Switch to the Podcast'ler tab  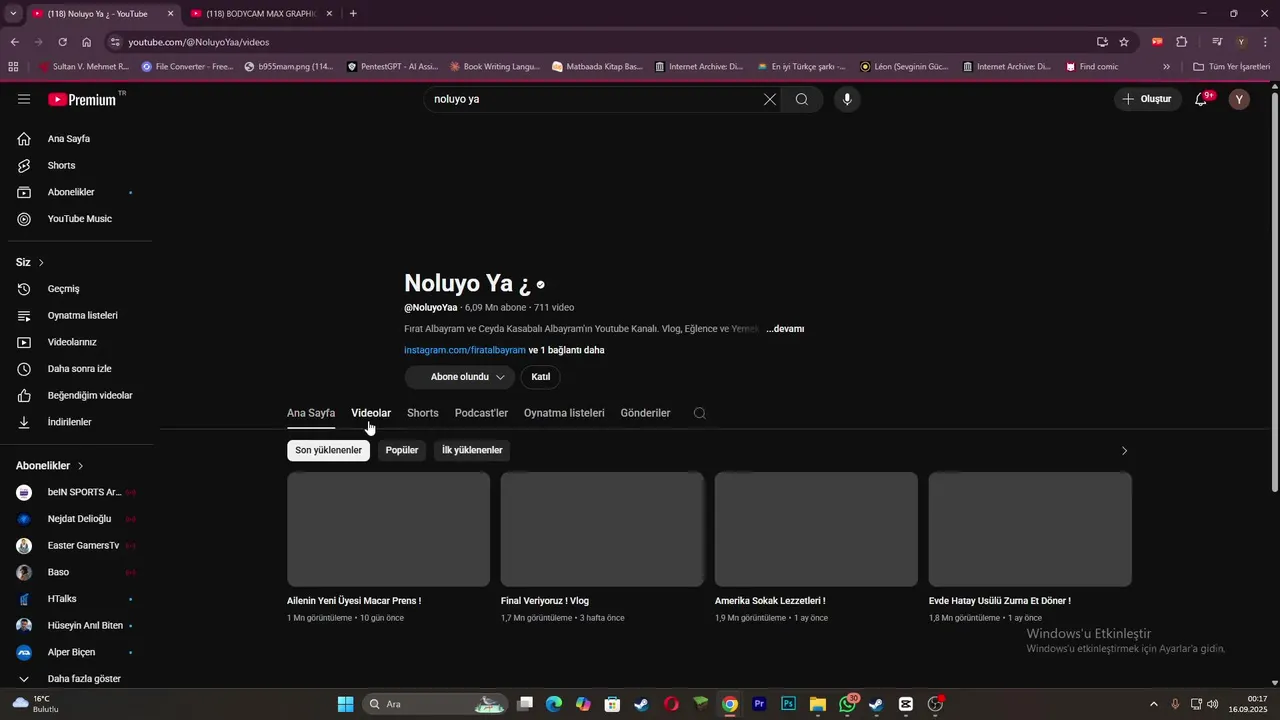pyautogui.click(x=481, y=413)
